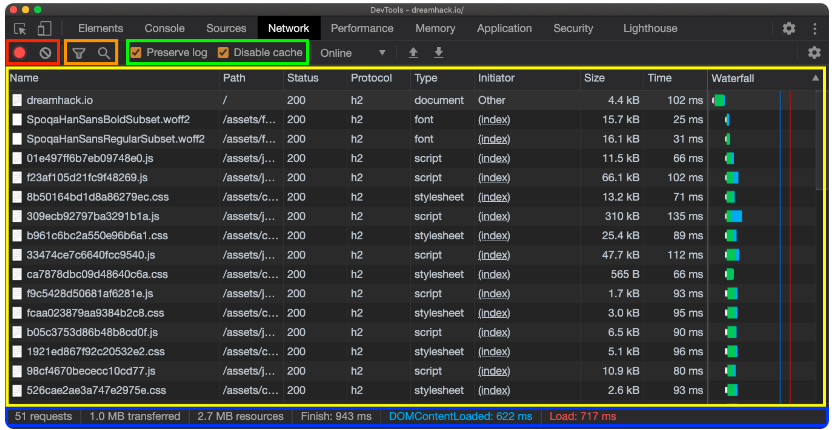Sort by the Name column header

click(x=113, y=78)
